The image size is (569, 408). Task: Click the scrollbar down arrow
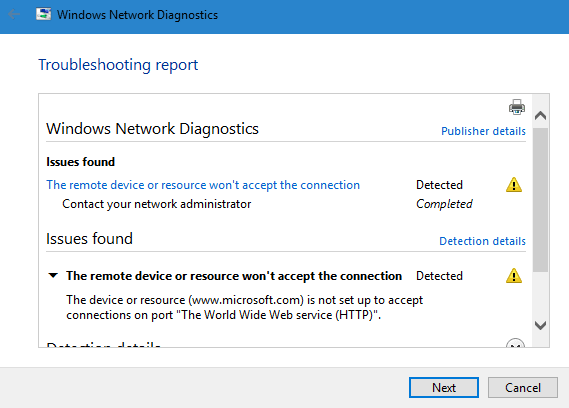coord(541,325)
